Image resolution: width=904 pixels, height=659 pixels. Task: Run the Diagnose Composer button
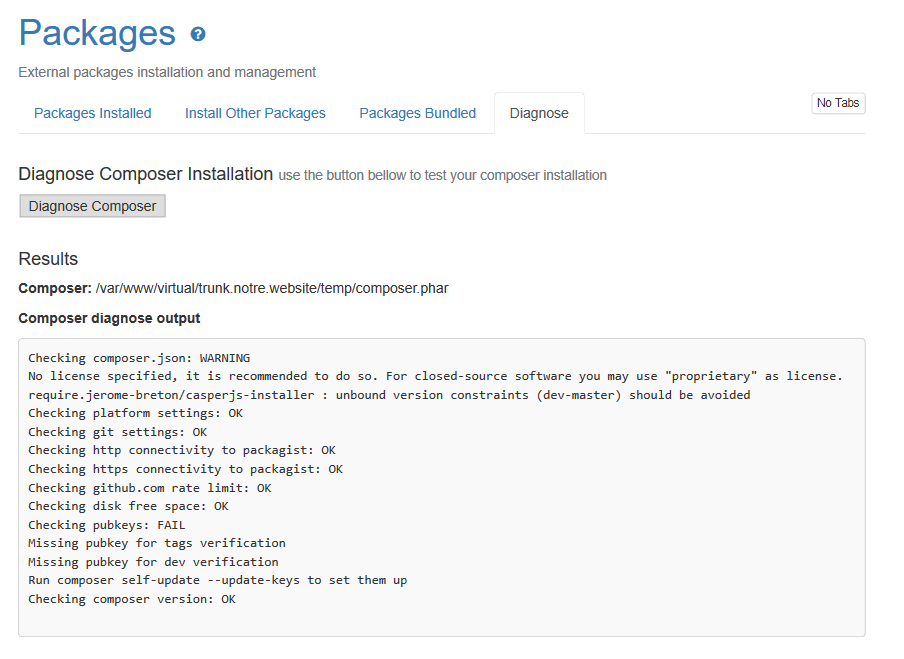92,206
